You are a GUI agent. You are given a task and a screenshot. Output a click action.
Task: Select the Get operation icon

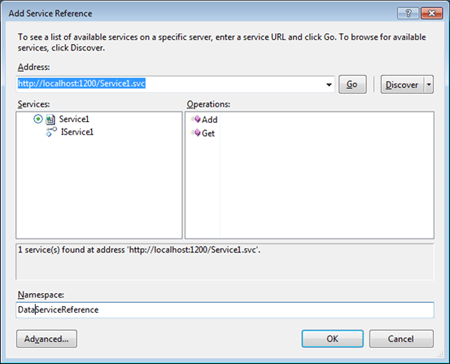[x=196, y=133]
